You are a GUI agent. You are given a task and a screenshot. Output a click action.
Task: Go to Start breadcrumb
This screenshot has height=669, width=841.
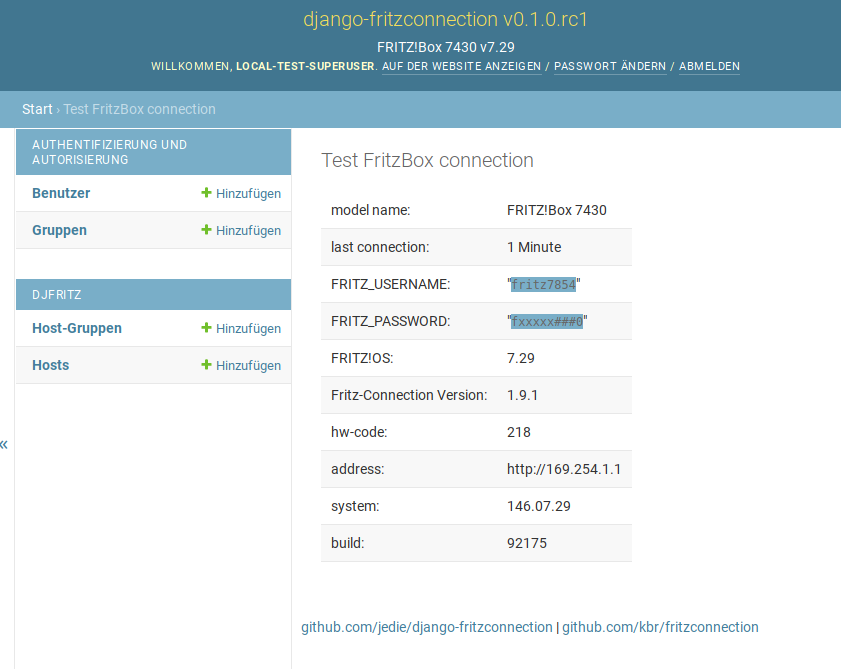point(37,109)
